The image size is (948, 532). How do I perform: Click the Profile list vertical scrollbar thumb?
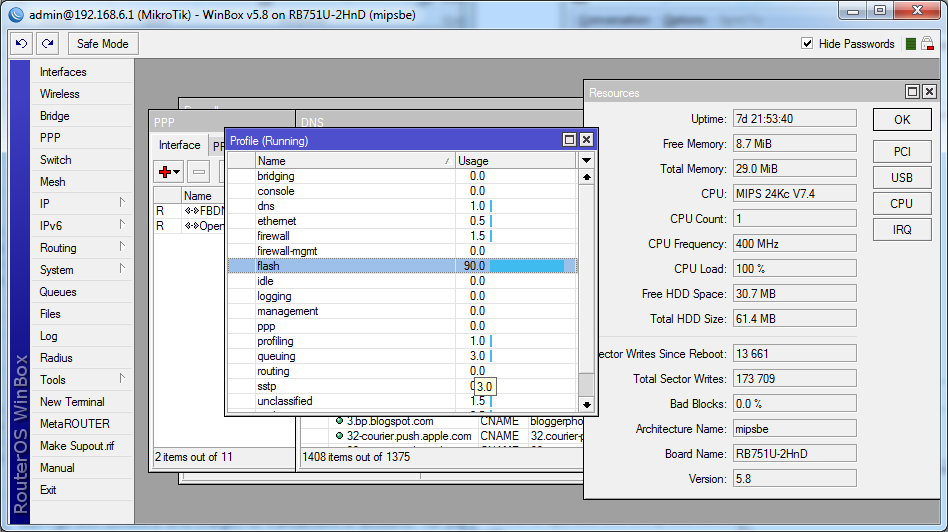pyautogui.click(x=586, y=384)
